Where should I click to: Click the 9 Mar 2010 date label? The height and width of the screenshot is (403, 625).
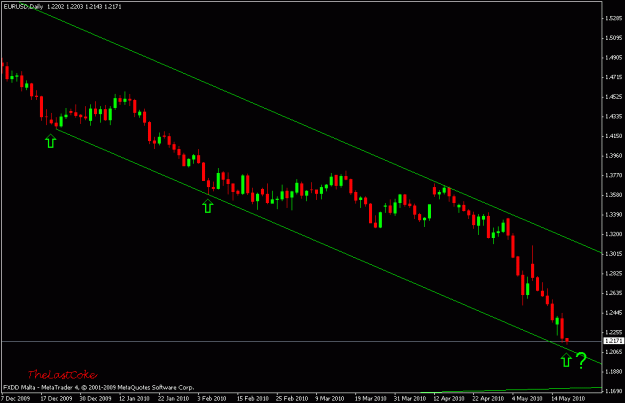point(330,398)
